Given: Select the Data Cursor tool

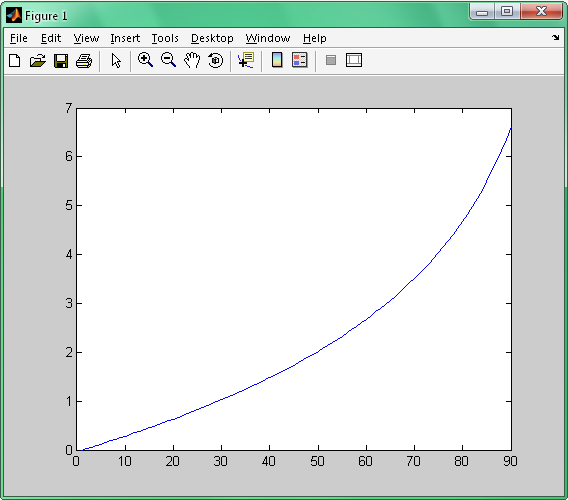Looking at the screenshot, I should point(246,60).
